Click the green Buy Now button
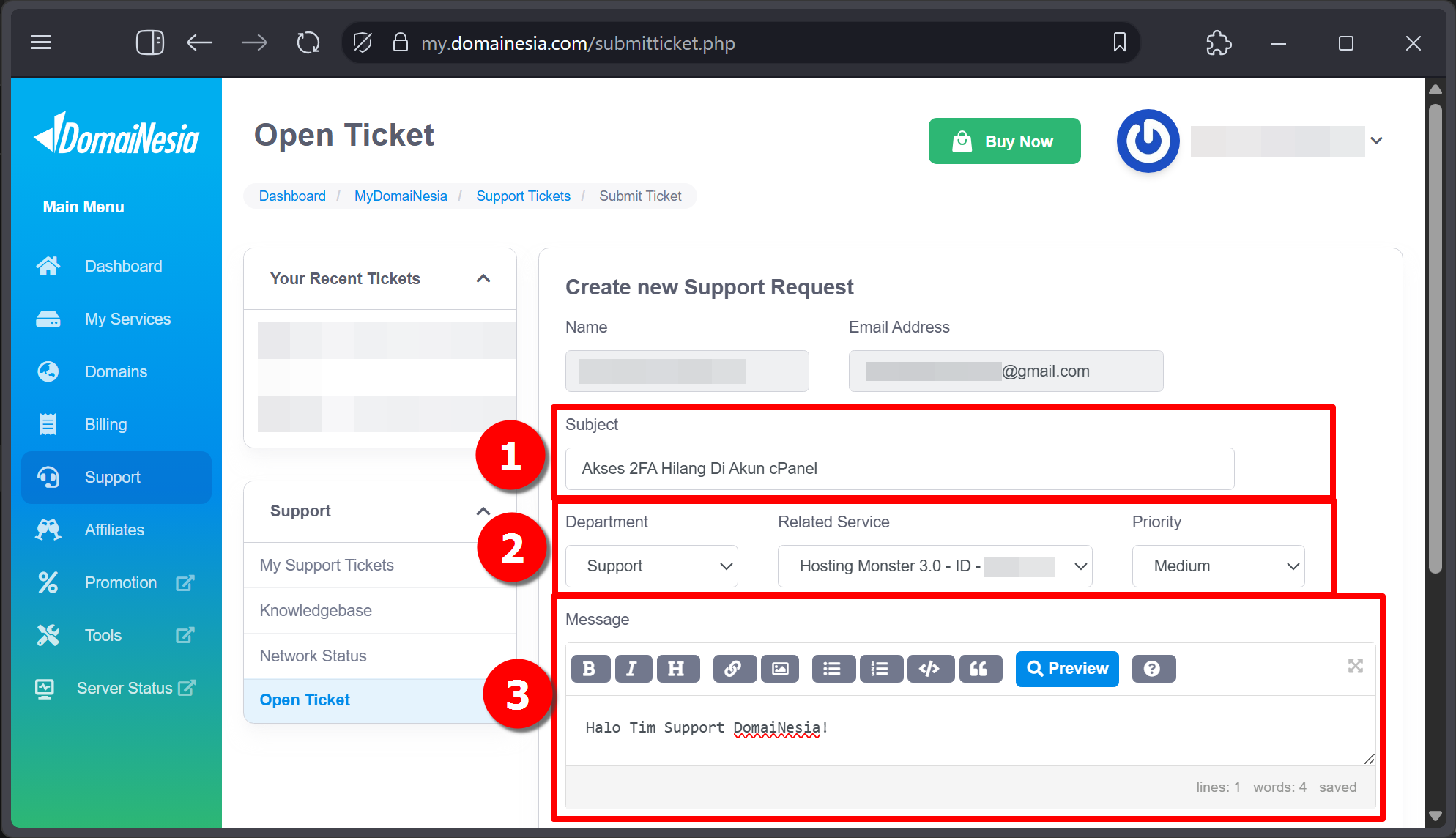The width and height of the screenshot is (1456, 838). tap(1004, 141)
